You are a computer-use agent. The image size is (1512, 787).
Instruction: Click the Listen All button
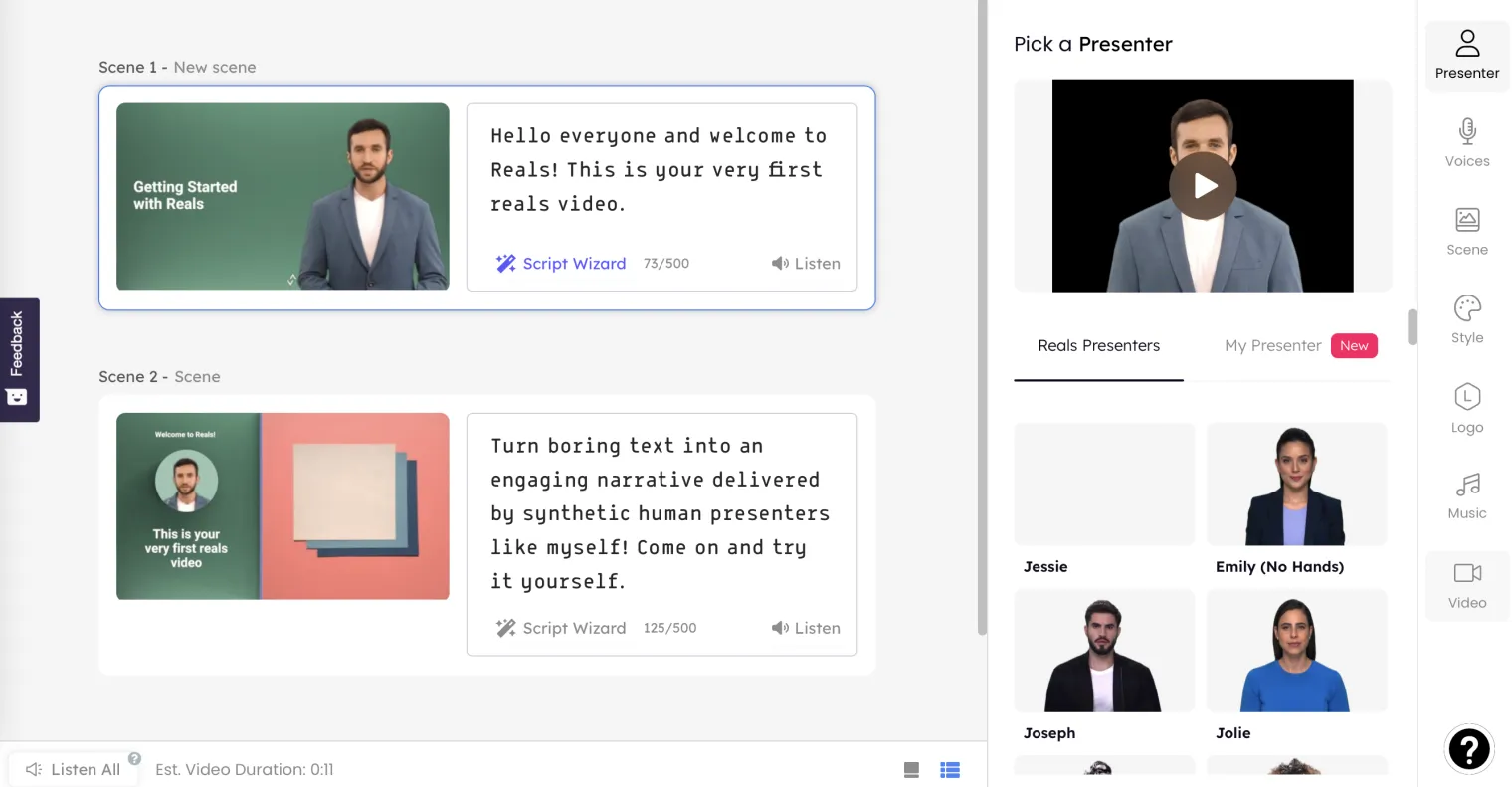73,769
